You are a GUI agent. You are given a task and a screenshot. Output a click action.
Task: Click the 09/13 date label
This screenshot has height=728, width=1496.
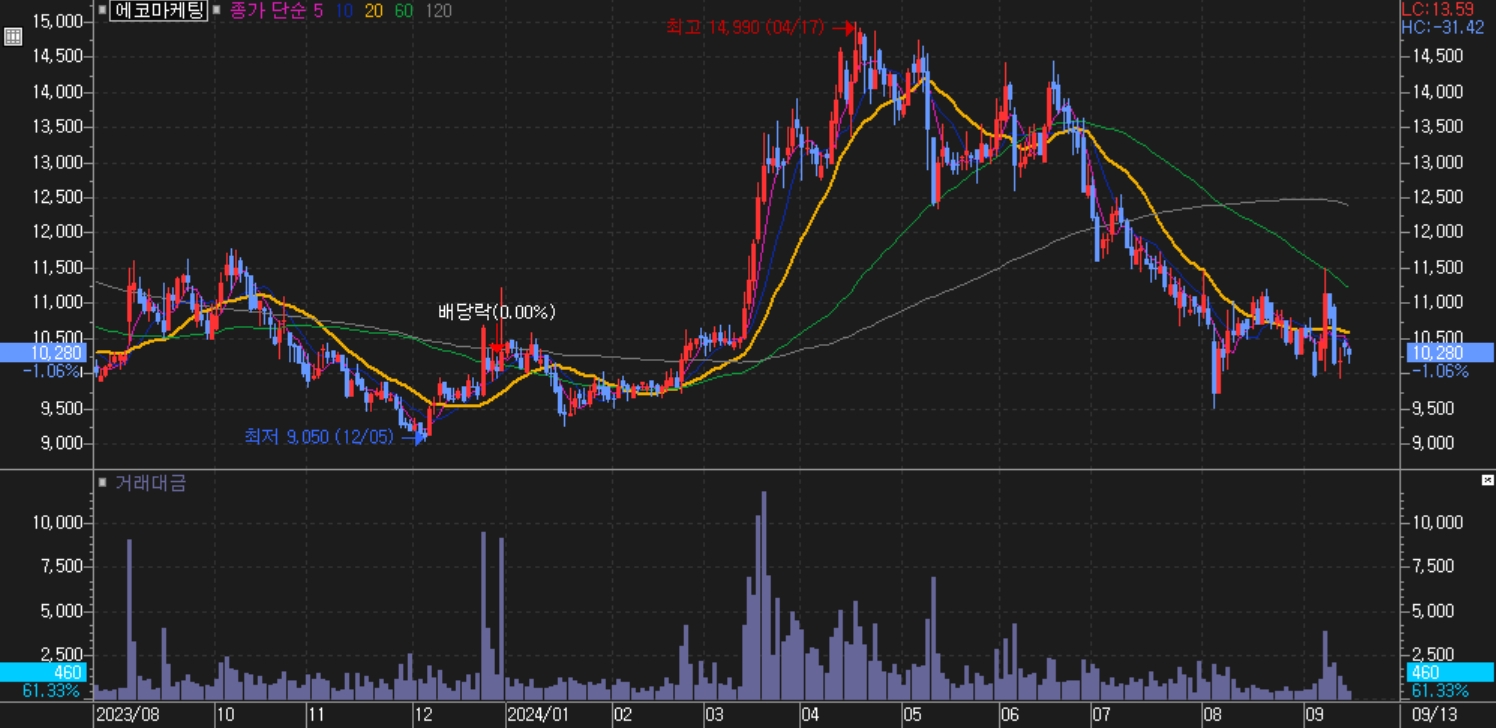(1433, 715)
